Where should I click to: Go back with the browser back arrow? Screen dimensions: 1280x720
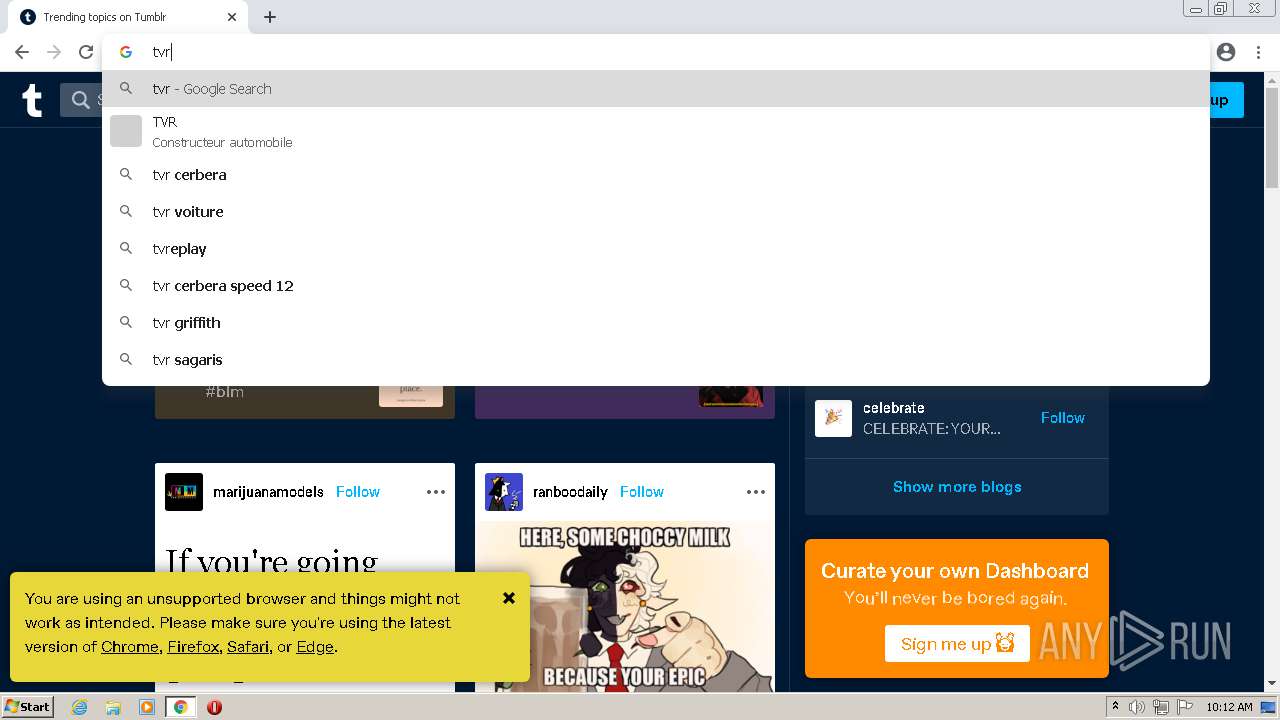[22, 52]
